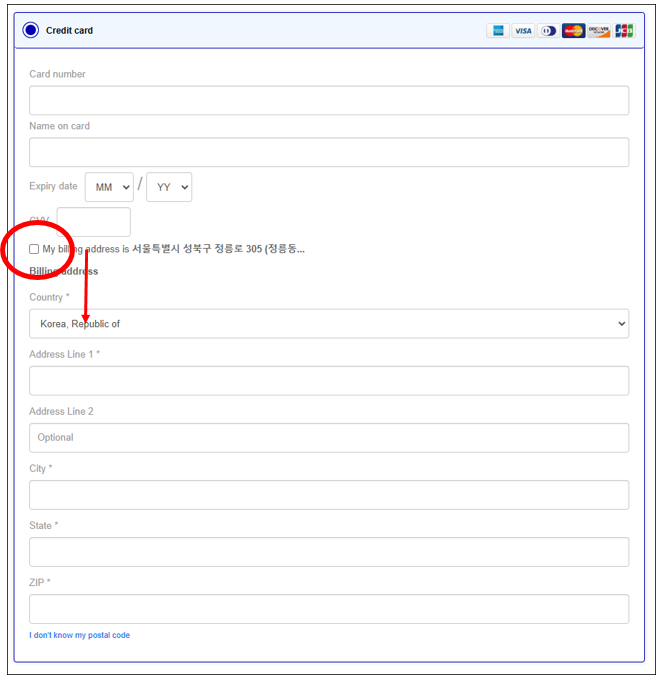The image size is (662, 680).
Task: Check the 'My billing address is' checkbox
Action: 35,249
